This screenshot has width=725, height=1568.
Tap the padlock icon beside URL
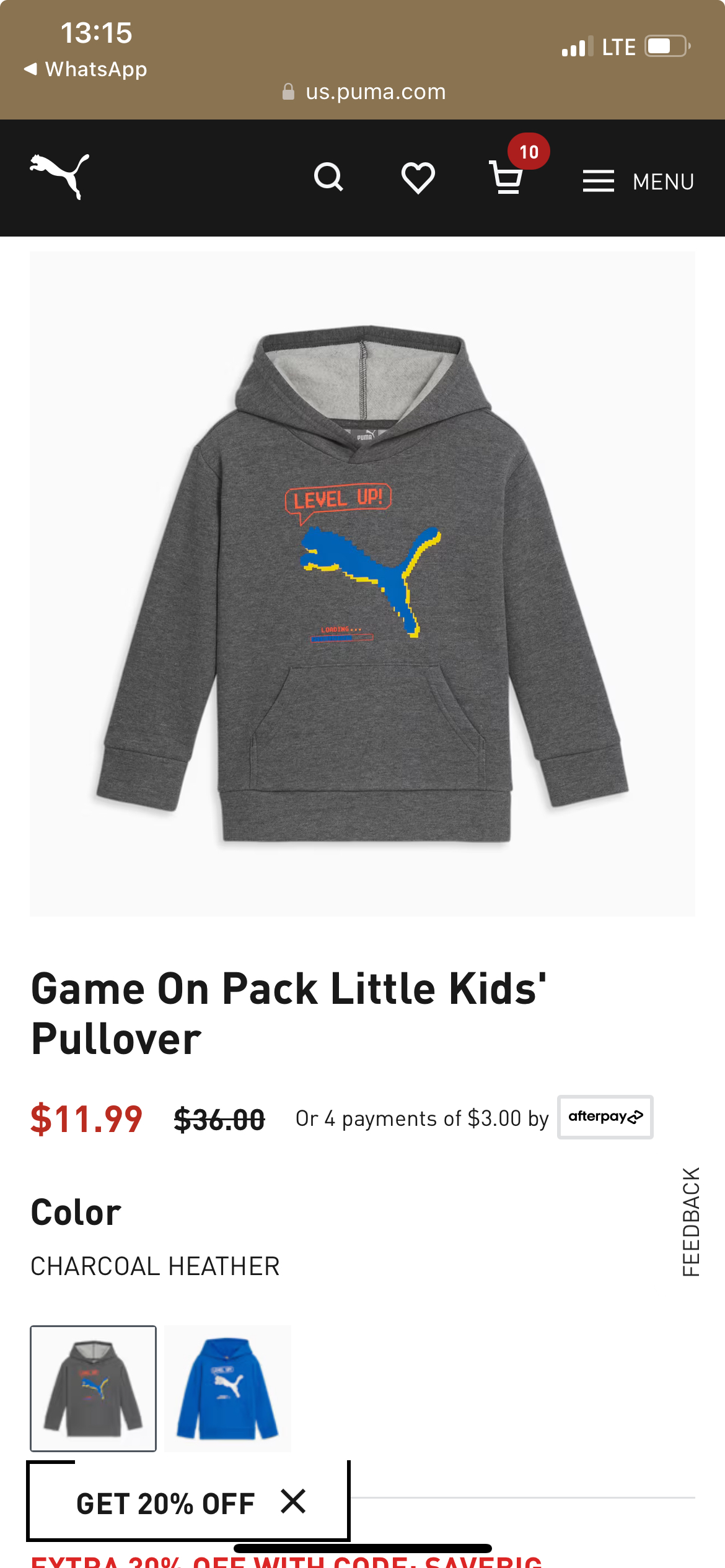pos(288,92)
